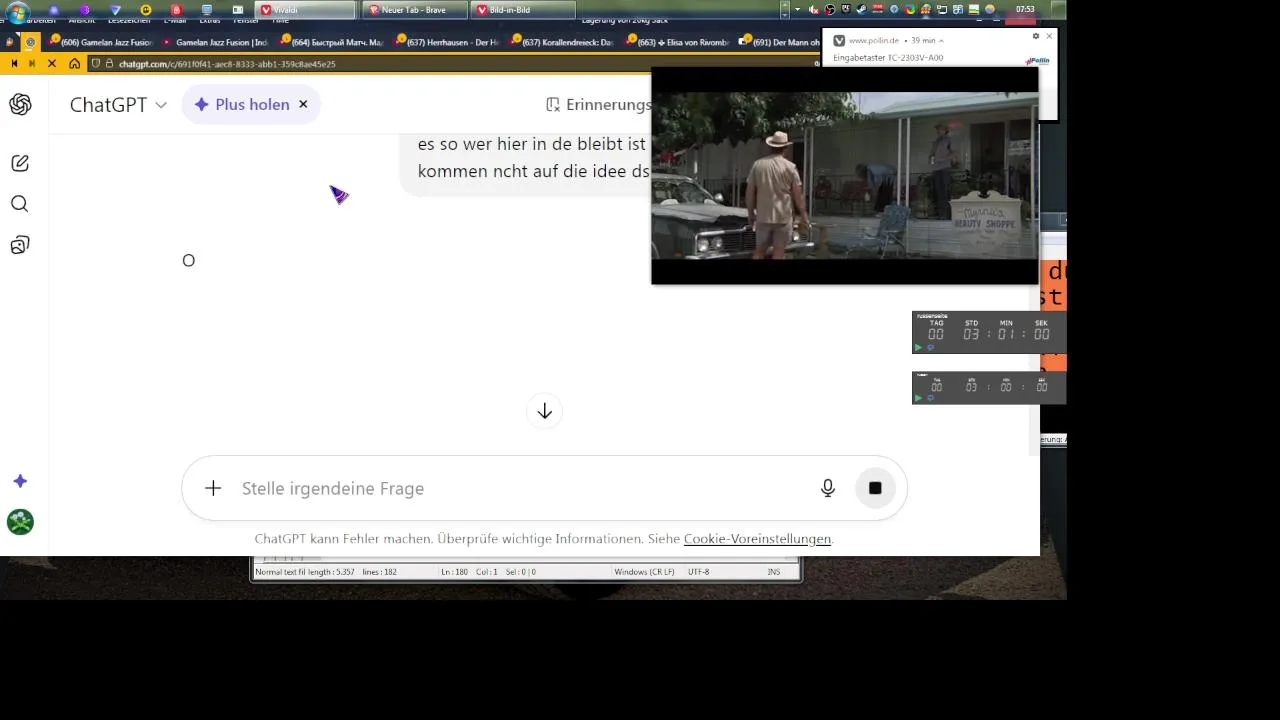Click the picture-in-picture video window
Viewport: 1280px width, 720px height.
pos(845,176)
